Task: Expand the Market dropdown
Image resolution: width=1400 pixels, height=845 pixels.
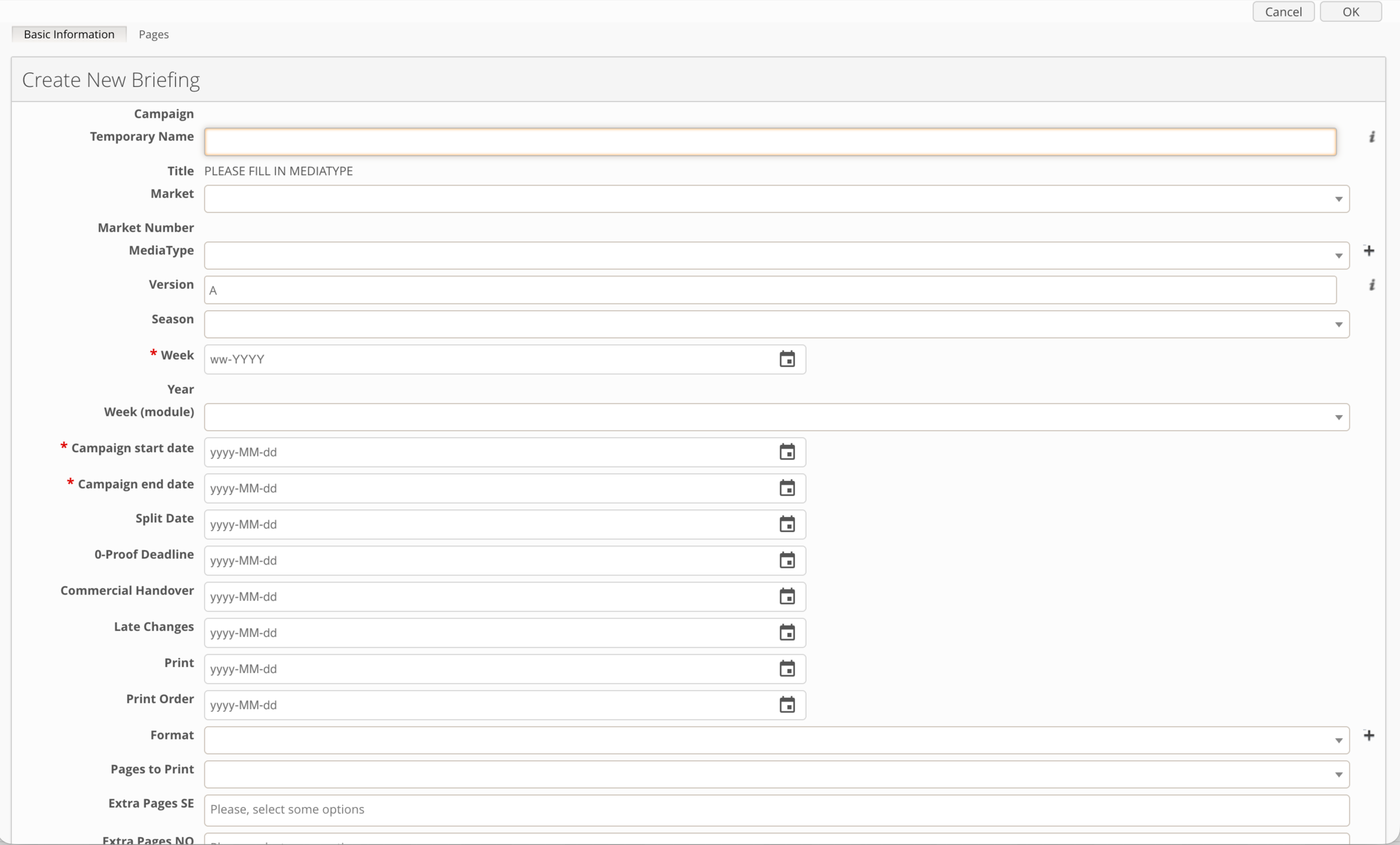Action: [x=777, y=199]
